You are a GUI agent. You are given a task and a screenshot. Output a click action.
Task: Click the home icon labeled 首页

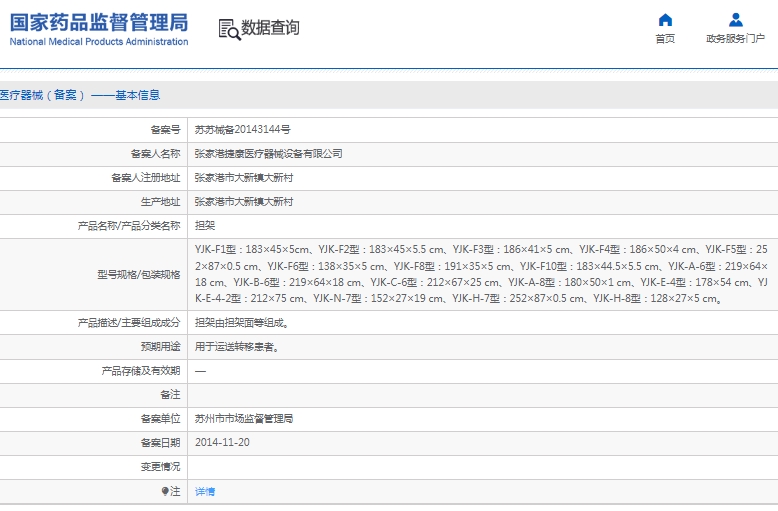(x=665, y=20)
